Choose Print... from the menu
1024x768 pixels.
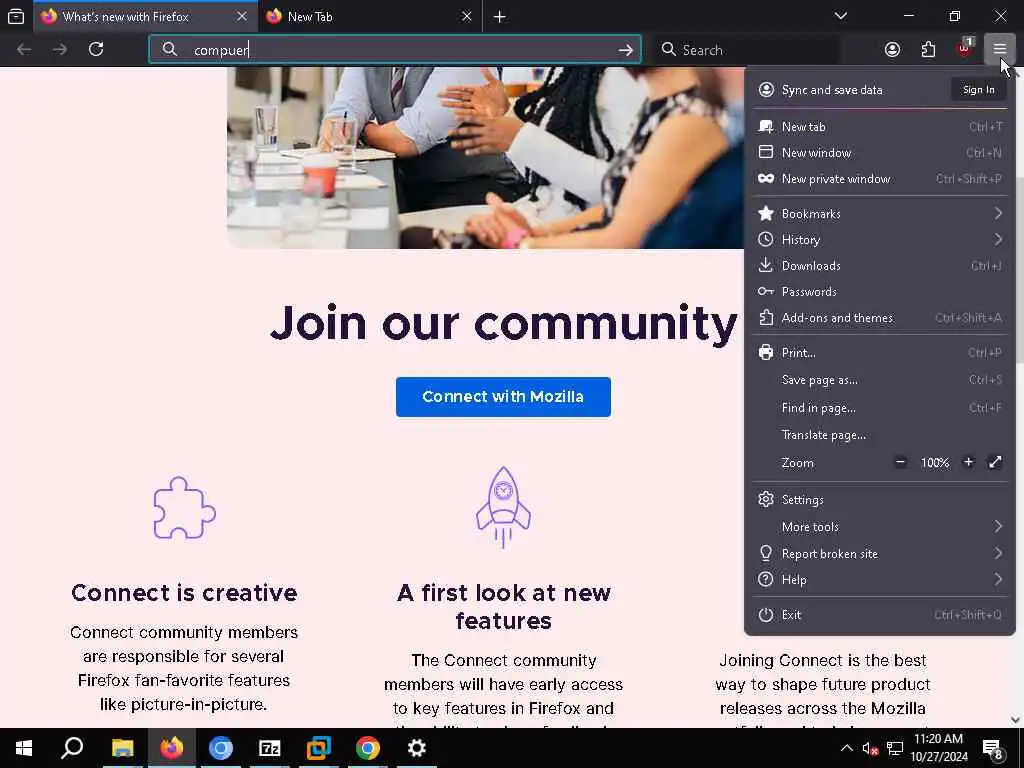880,353
